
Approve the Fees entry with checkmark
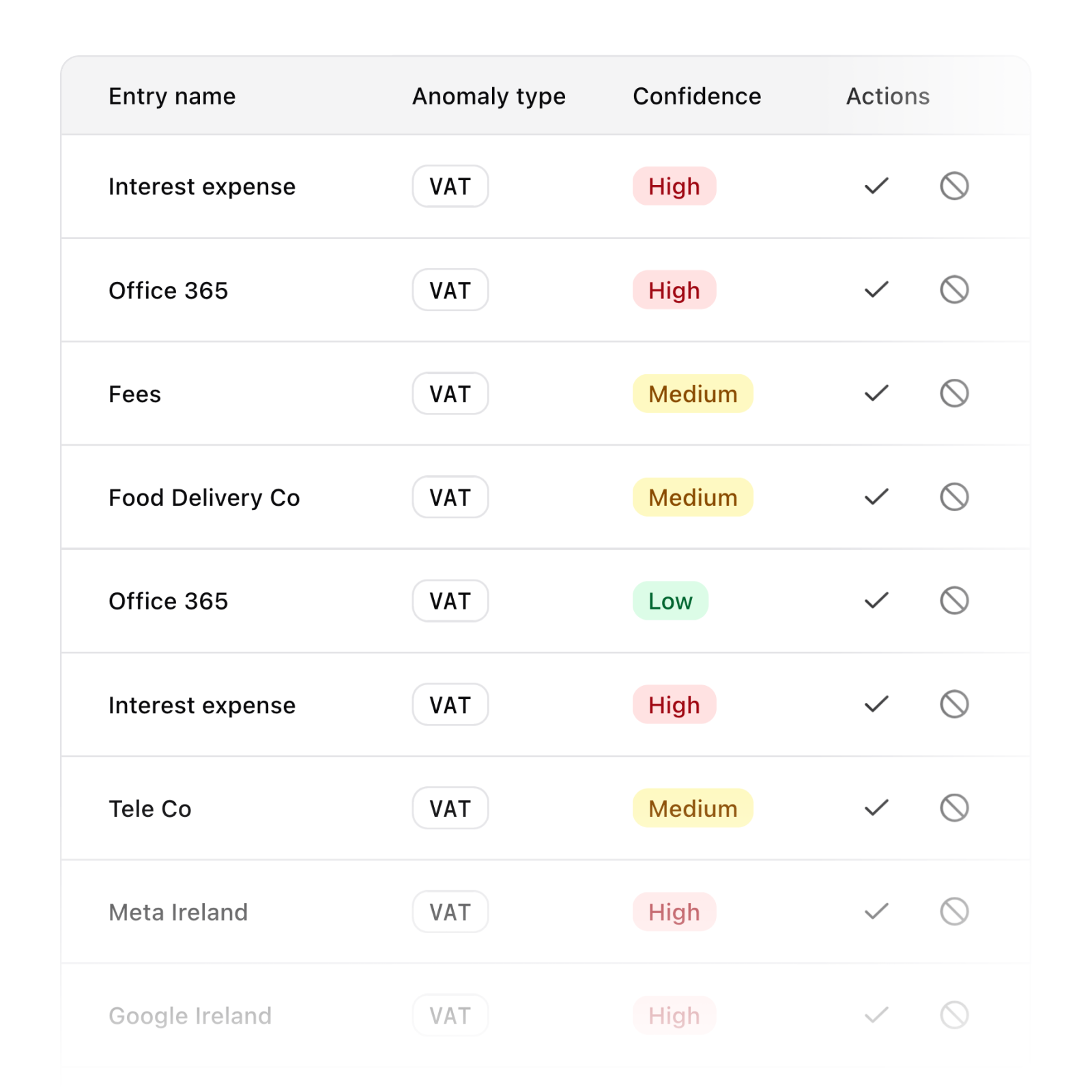click(876, 393)
